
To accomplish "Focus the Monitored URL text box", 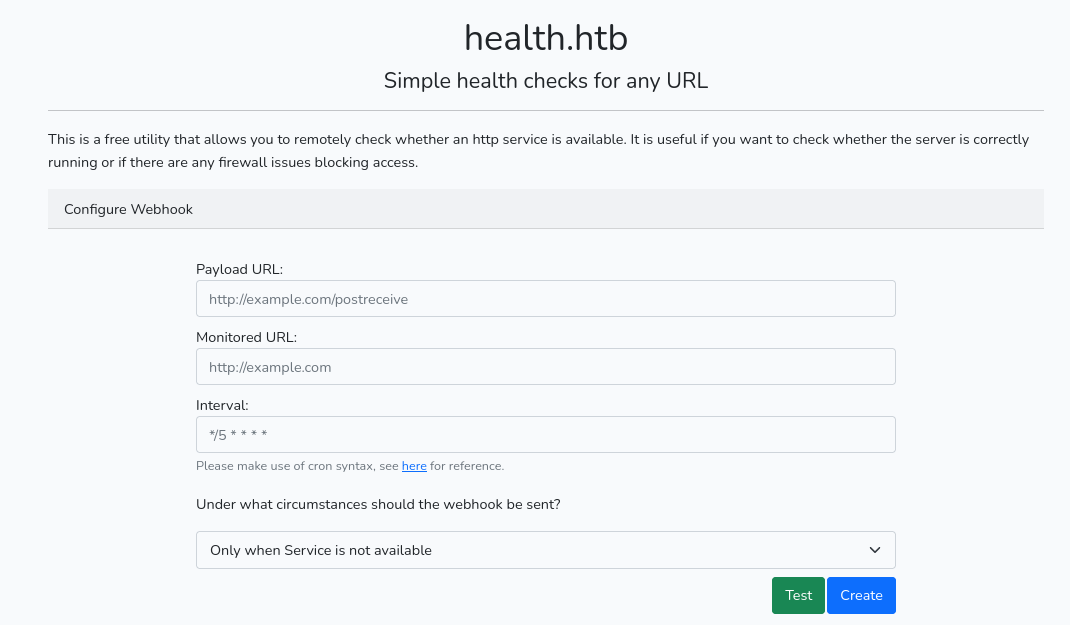I will click(x=545, y=367).
